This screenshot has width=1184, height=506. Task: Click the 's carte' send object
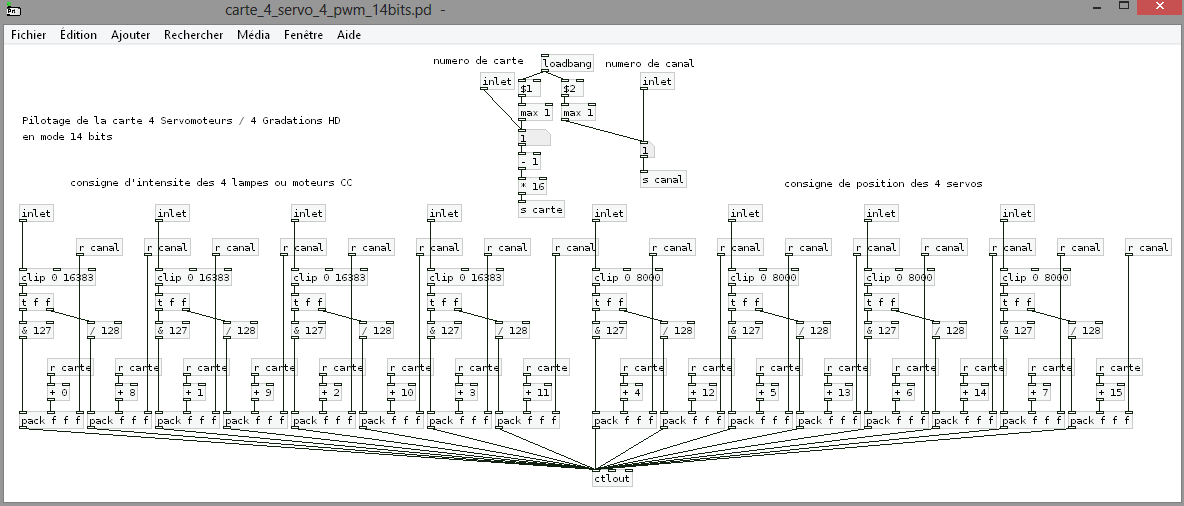541,209
